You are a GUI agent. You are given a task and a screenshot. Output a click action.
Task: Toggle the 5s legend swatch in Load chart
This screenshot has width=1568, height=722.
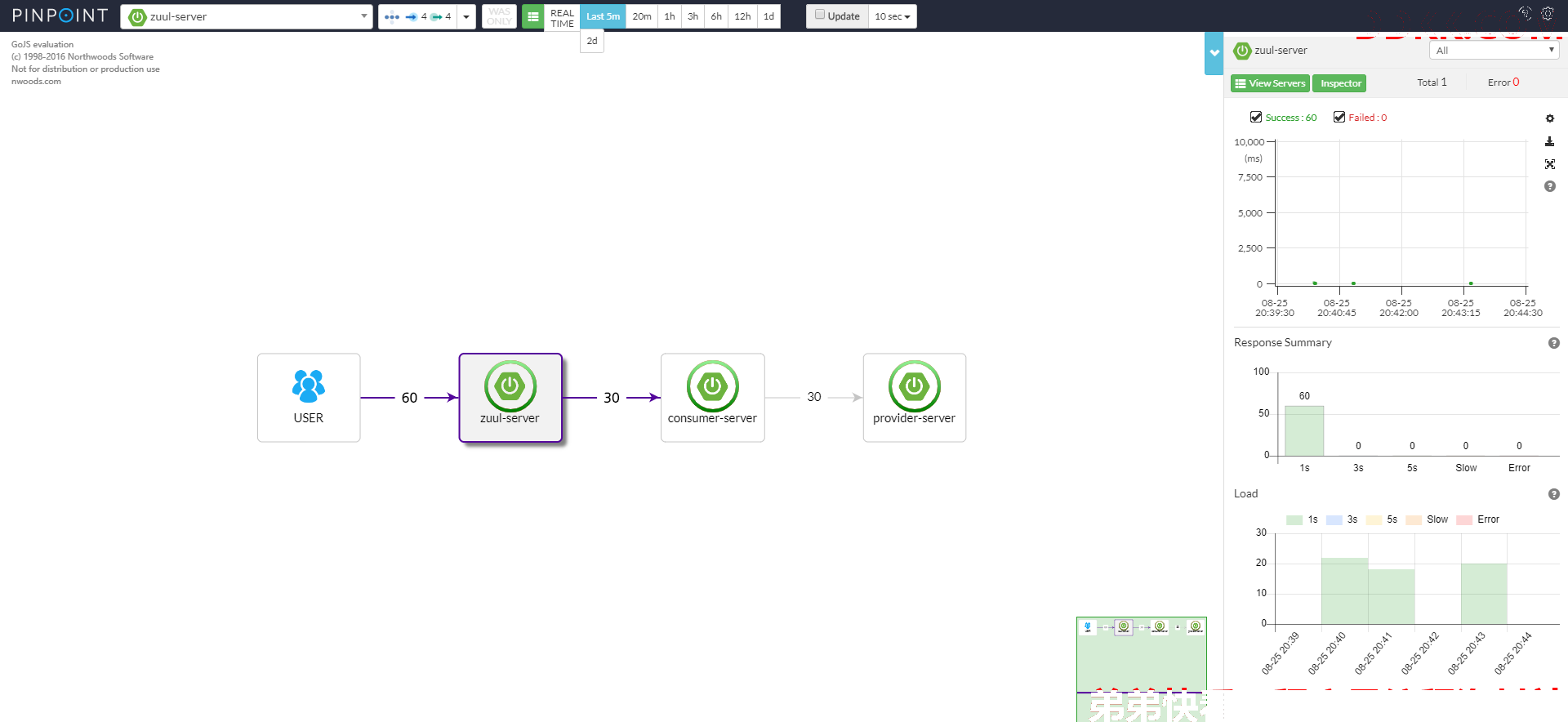1374,520
